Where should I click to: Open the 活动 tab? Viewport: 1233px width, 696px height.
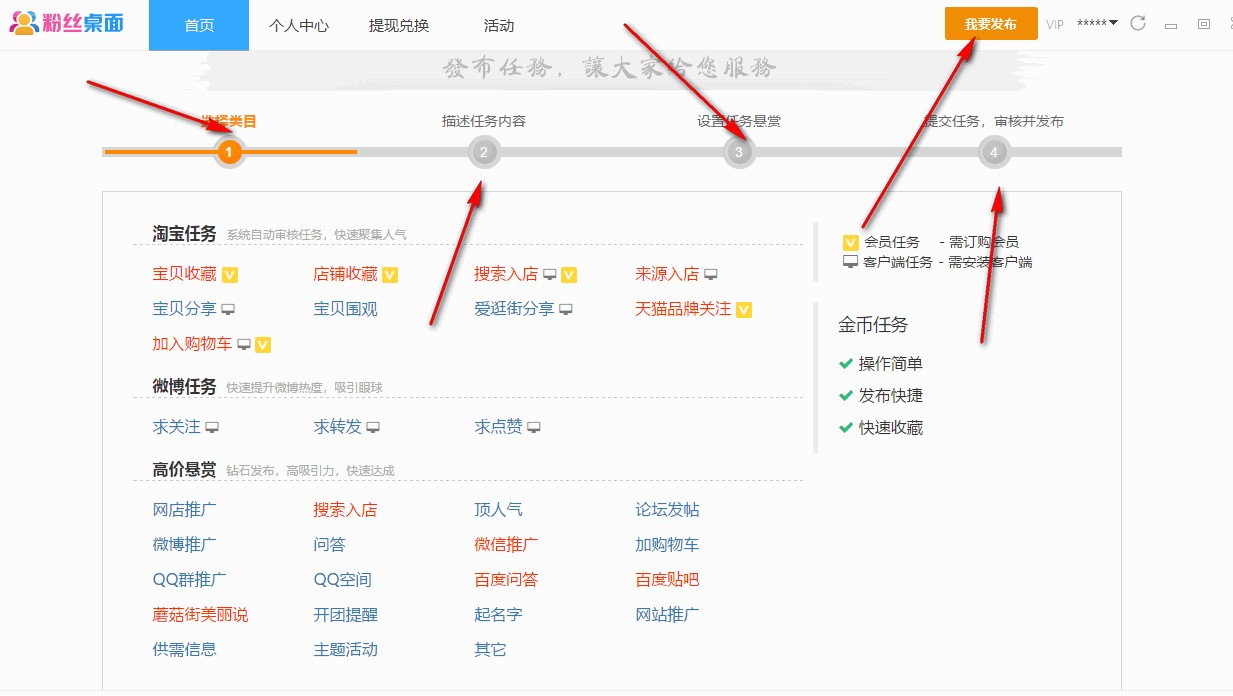click(x=499, y=25)
